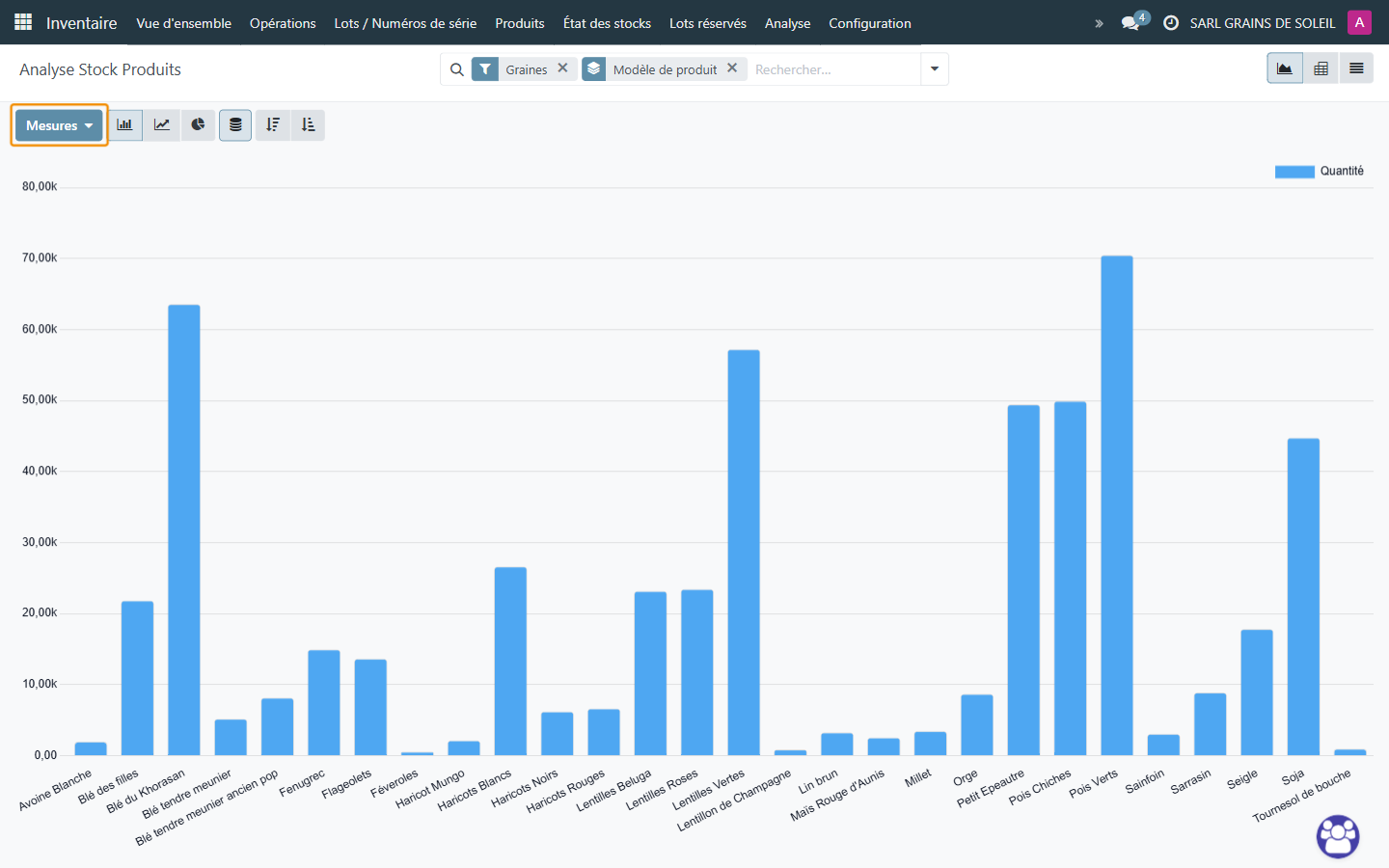Click the Pois Chiches bar
Screen dimensions: 1389x868
(x=1071, y=579)
